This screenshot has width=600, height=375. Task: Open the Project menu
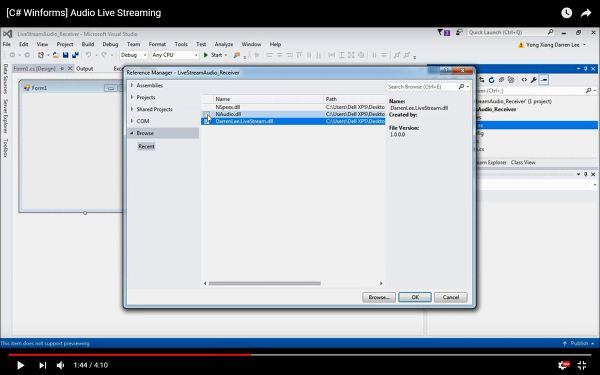pos(65,44)
